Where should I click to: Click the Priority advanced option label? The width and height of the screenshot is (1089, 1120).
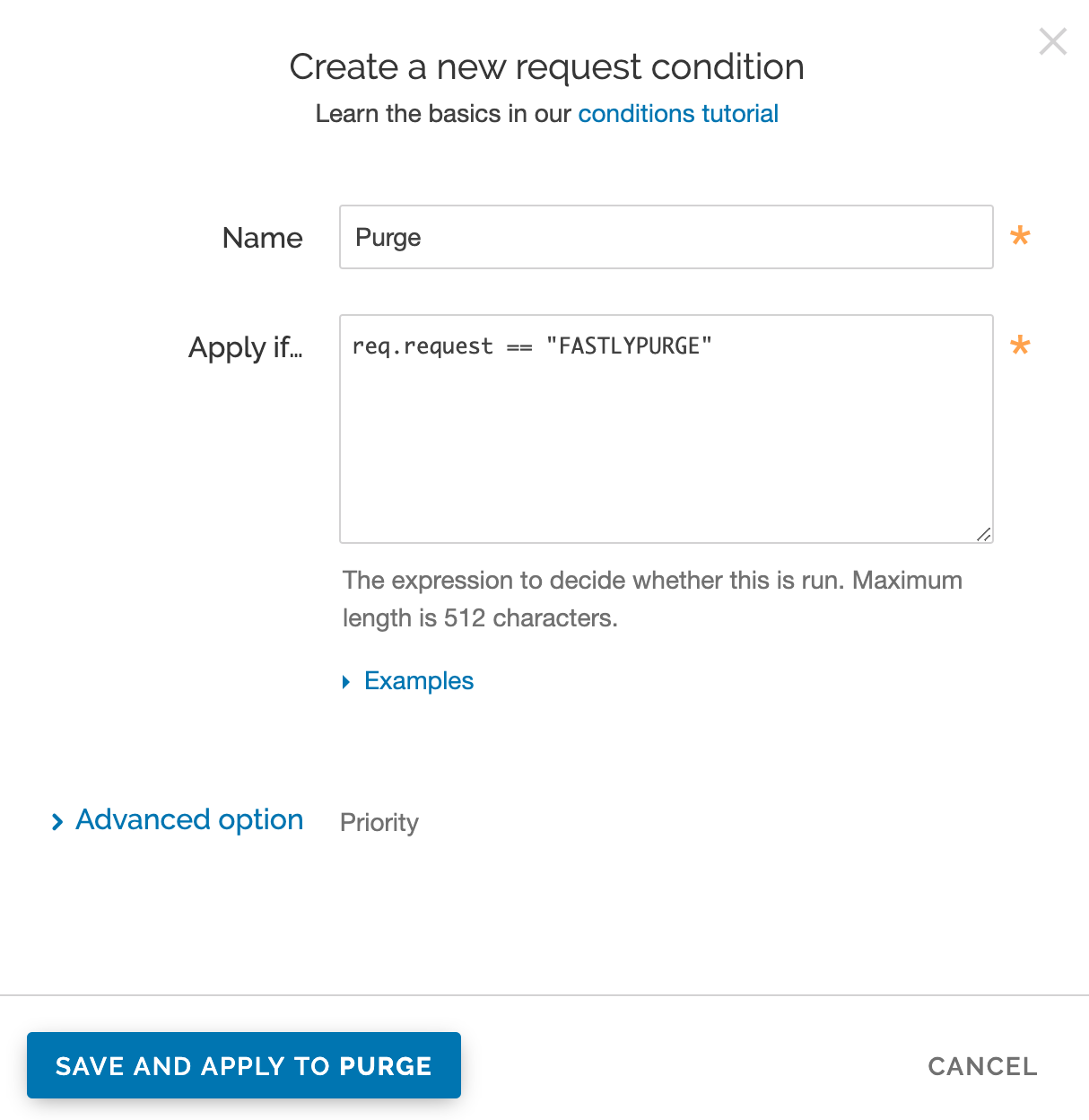click(x=379, y=822)
